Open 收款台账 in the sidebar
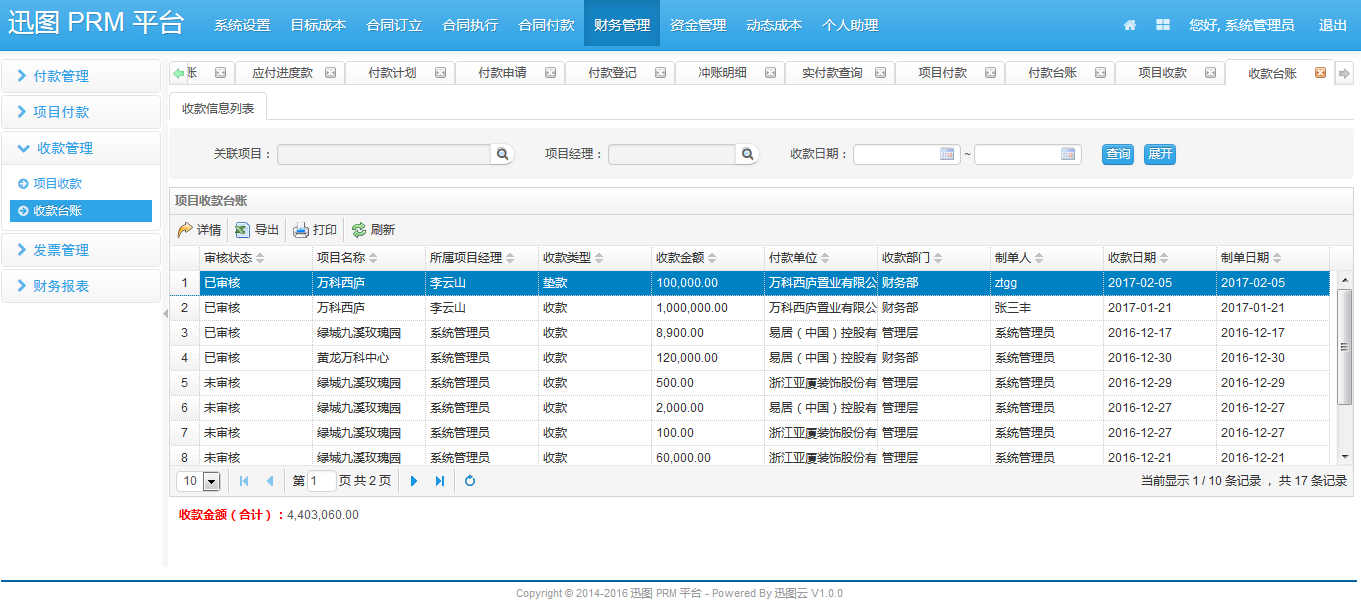 coord(81,211)
